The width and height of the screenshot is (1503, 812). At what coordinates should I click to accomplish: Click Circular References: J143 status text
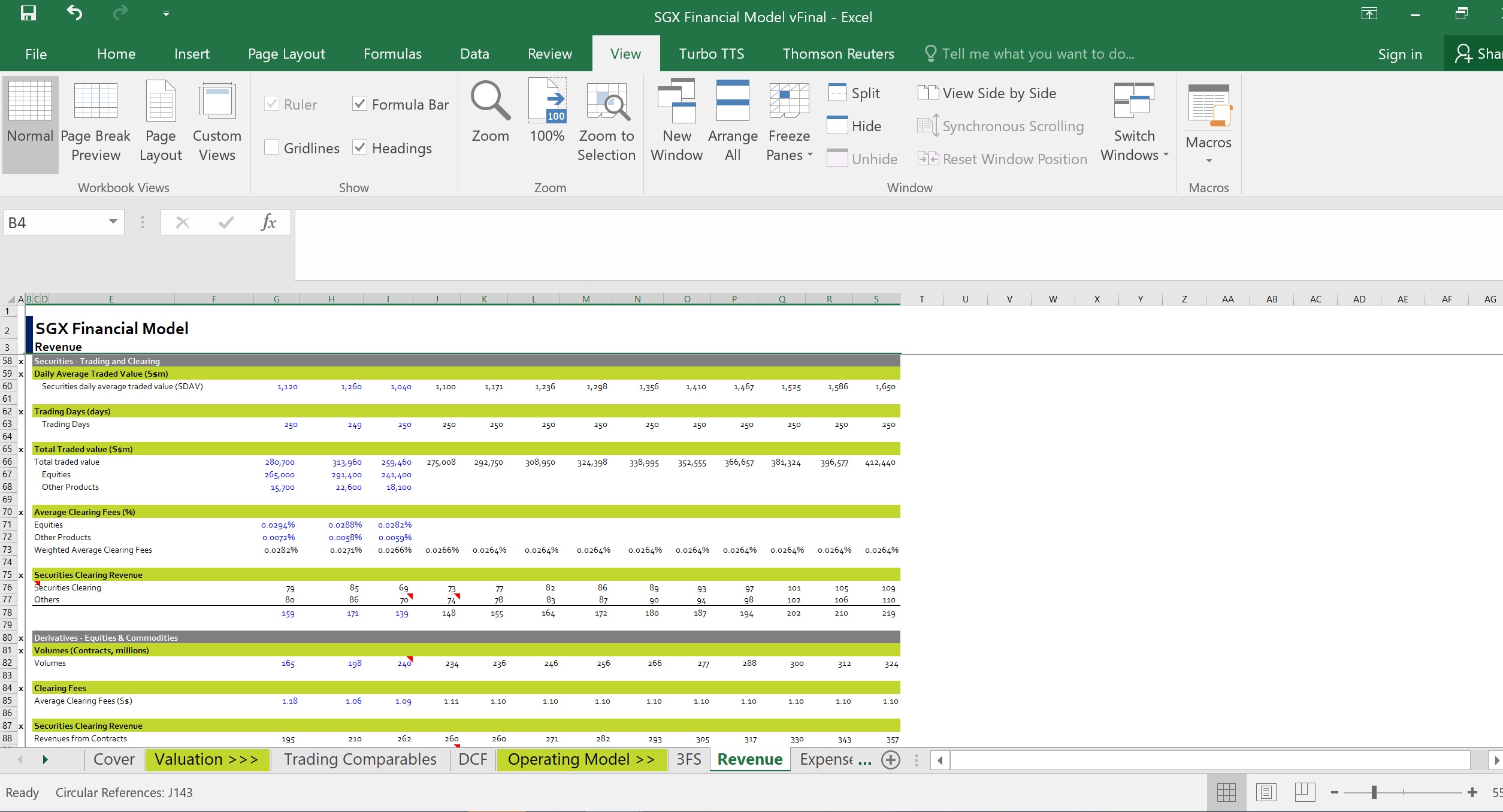(124, 793)
